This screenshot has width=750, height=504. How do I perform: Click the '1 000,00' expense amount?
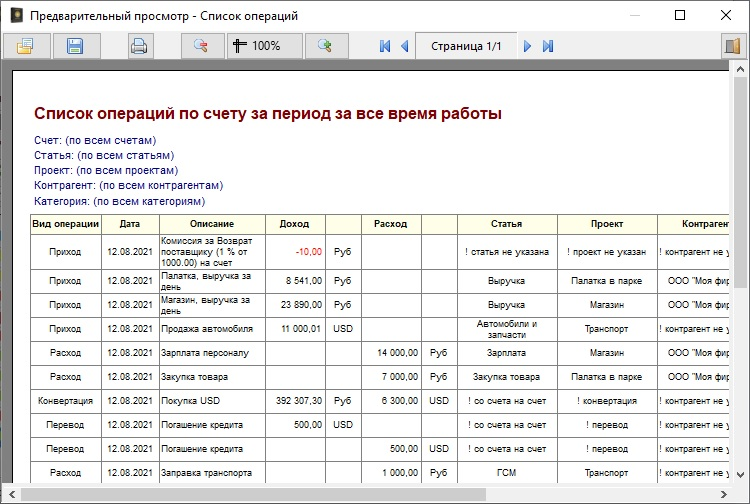click(x=400, y=472)
